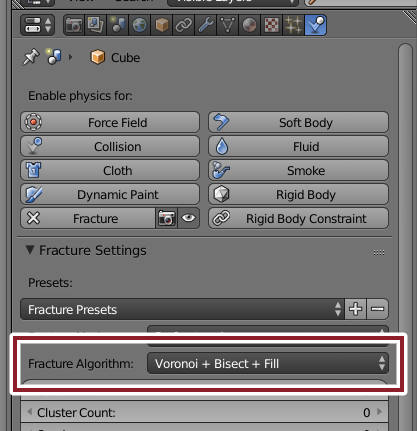417x431 pixels.
Task: Open the Object properties cube icon
Action: pyautogui.click(x=162, y=25)
